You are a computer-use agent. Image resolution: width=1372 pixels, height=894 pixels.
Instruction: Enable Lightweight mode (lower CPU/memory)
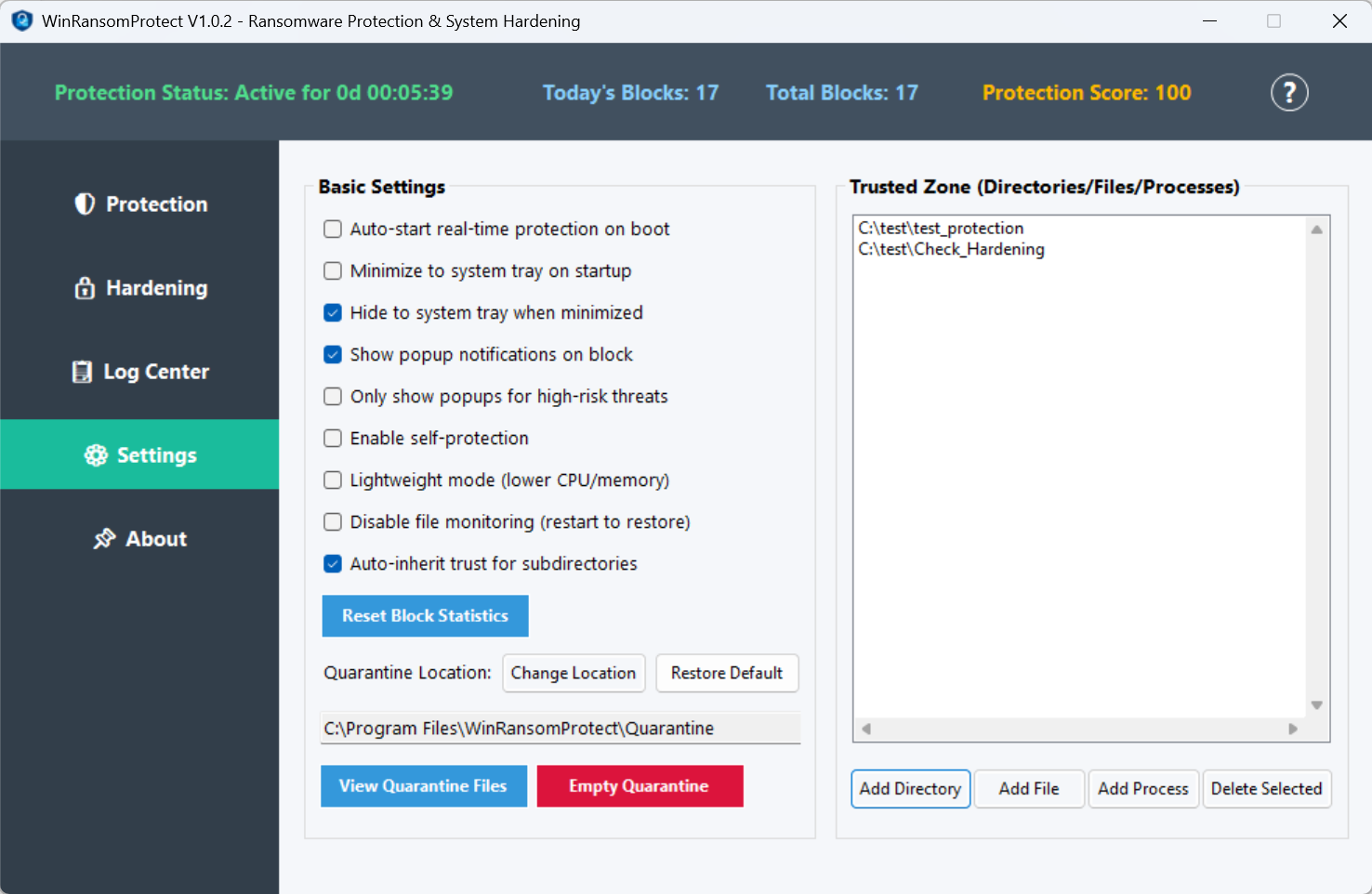point(333,480)
